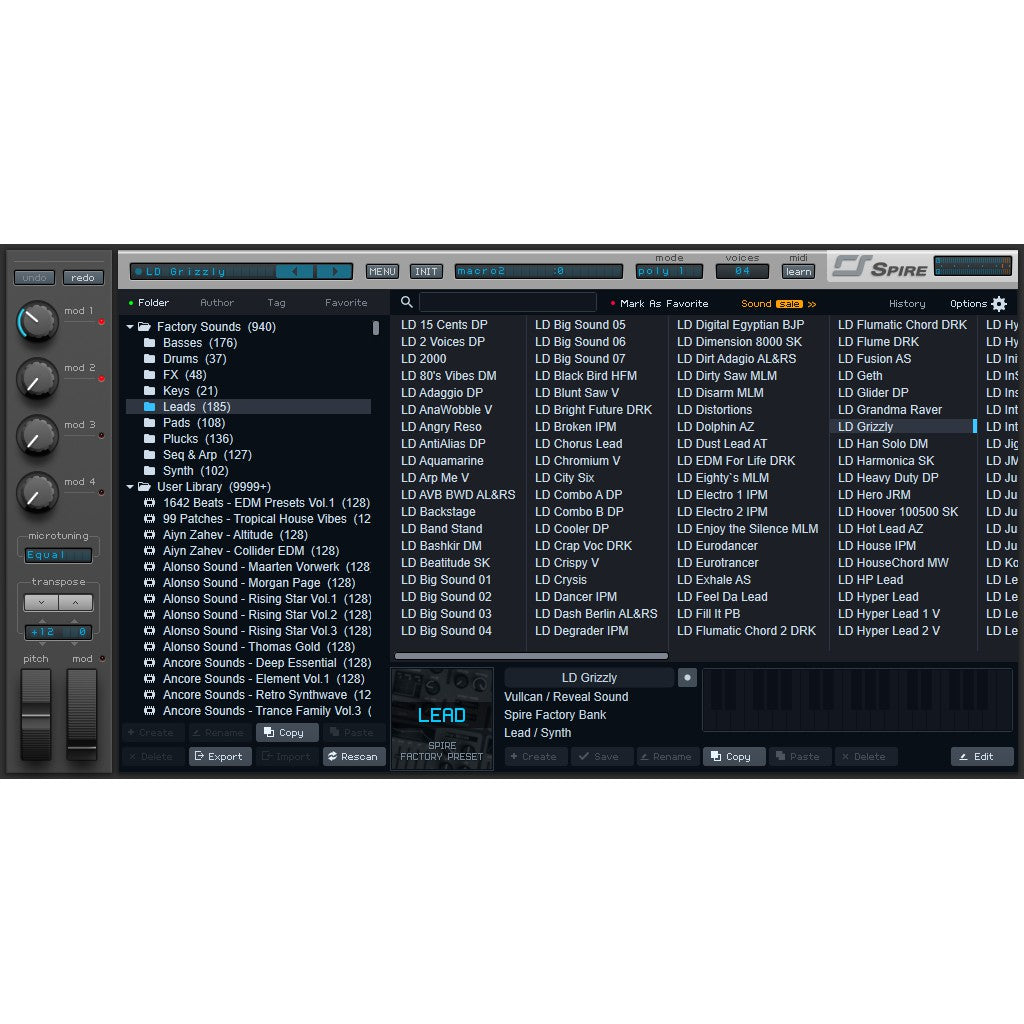Viewport: 1024px width, 1024px height.
Task: Open the MENU button
Action: click(x=381, y=270)
